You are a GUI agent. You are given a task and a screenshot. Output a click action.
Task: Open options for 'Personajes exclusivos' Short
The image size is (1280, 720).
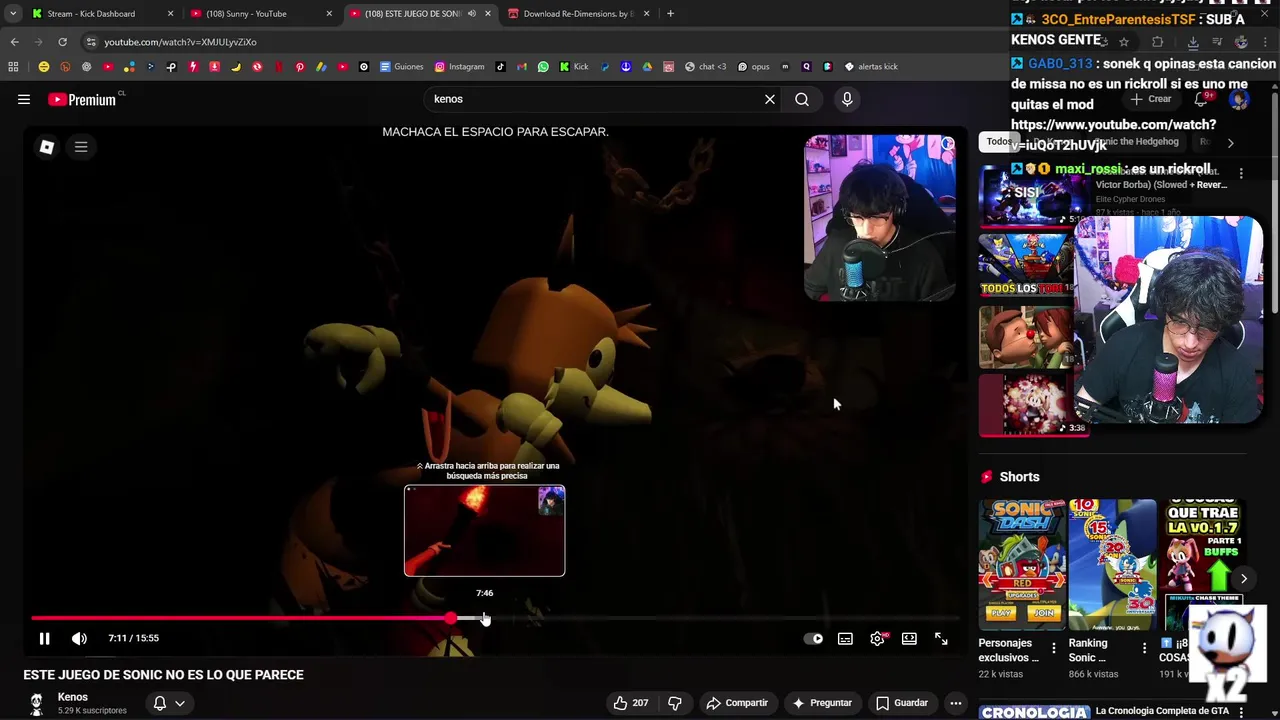[1054, 648]
